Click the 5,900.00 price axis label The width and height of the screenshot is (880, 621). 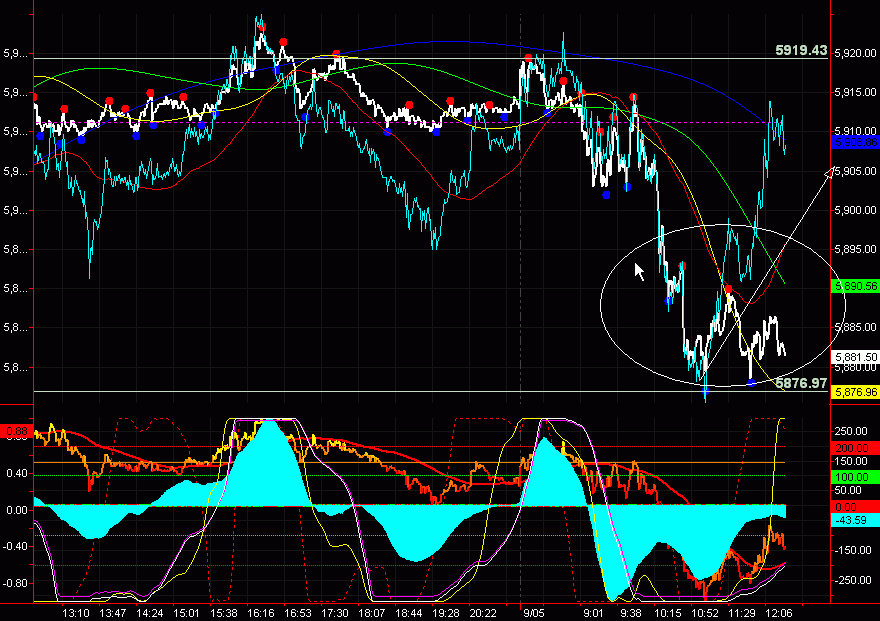point(855,210)
